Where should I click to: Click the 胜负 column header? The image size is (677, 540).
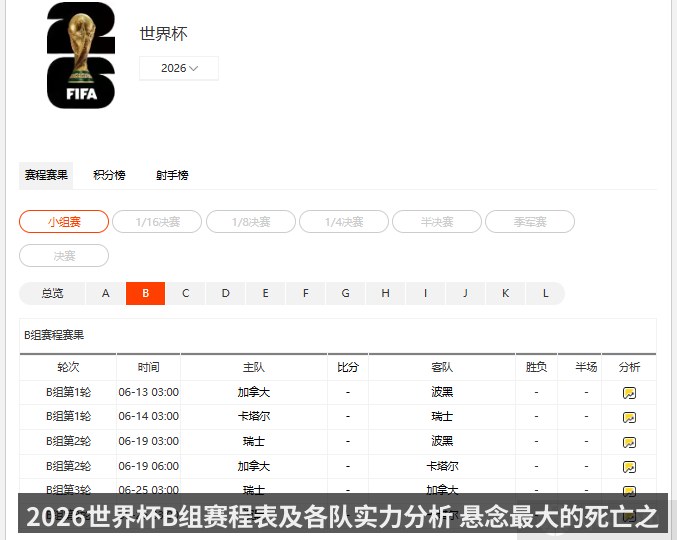coord(536,367)
